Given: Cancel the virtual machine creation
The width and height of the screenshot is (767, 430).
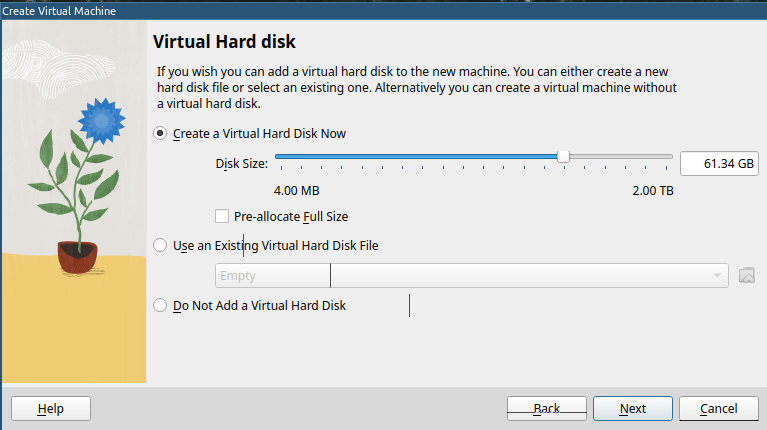Looking at the screenshot, I should (718, 408).
